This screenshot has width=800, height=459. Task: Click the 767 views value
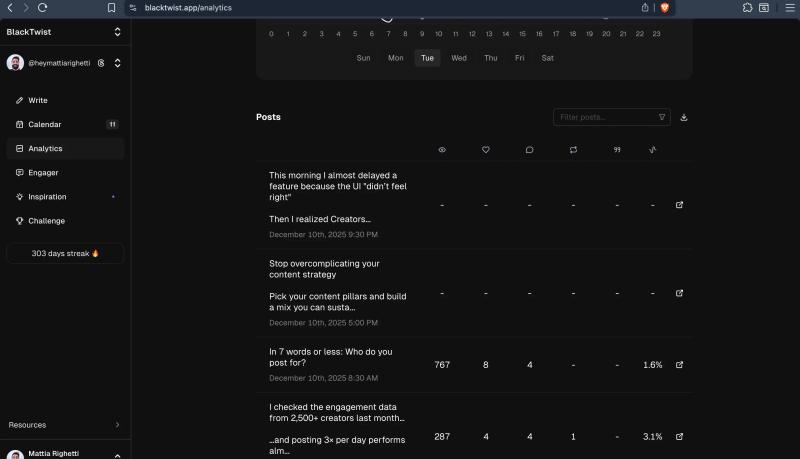point(442,365)
